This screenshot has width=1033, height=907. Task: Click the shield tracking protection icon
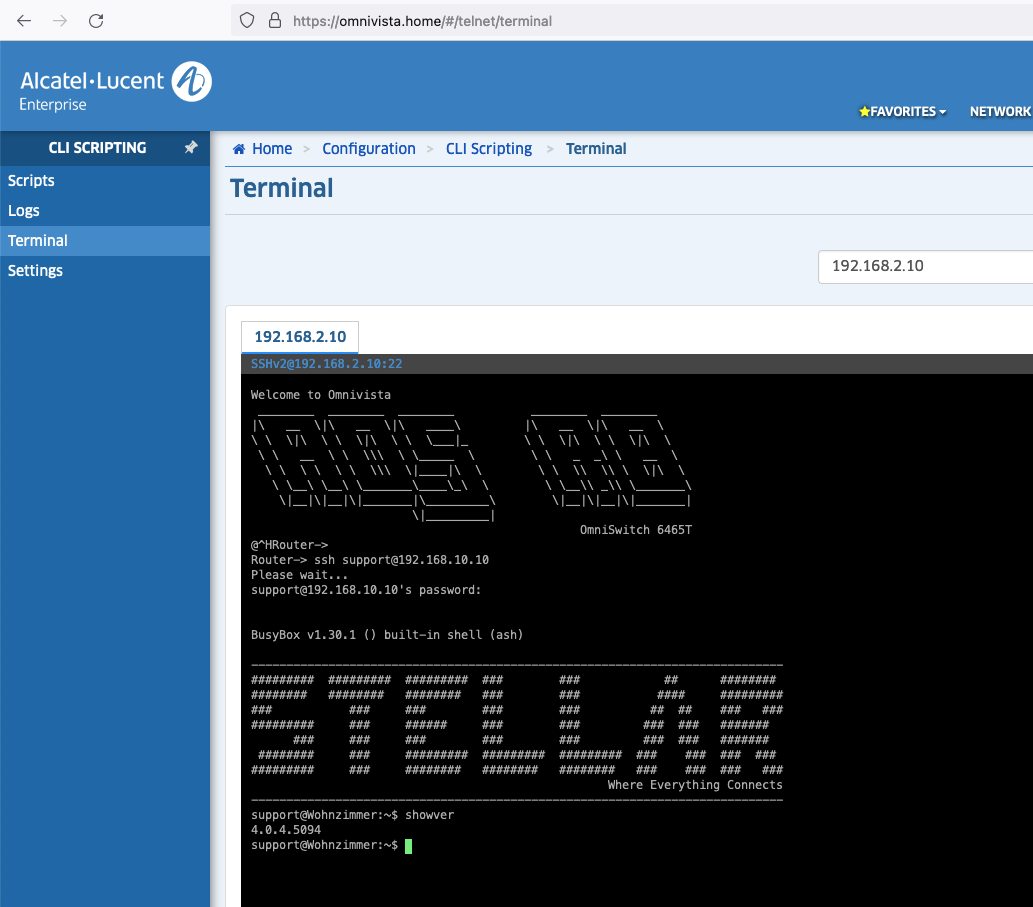coord(248,20)
